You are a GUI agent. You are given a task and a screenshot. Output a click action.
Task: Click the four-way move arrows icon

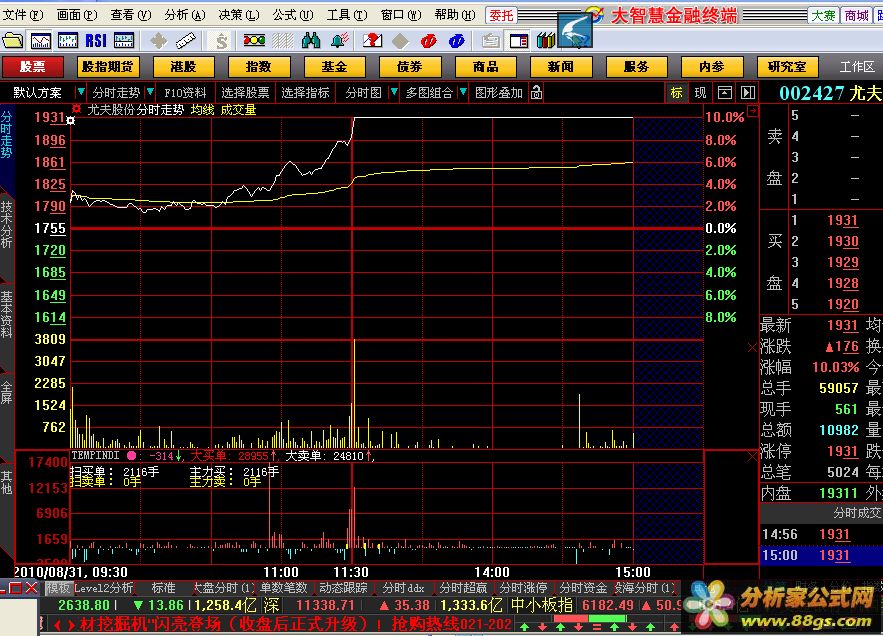click(159, 41)
